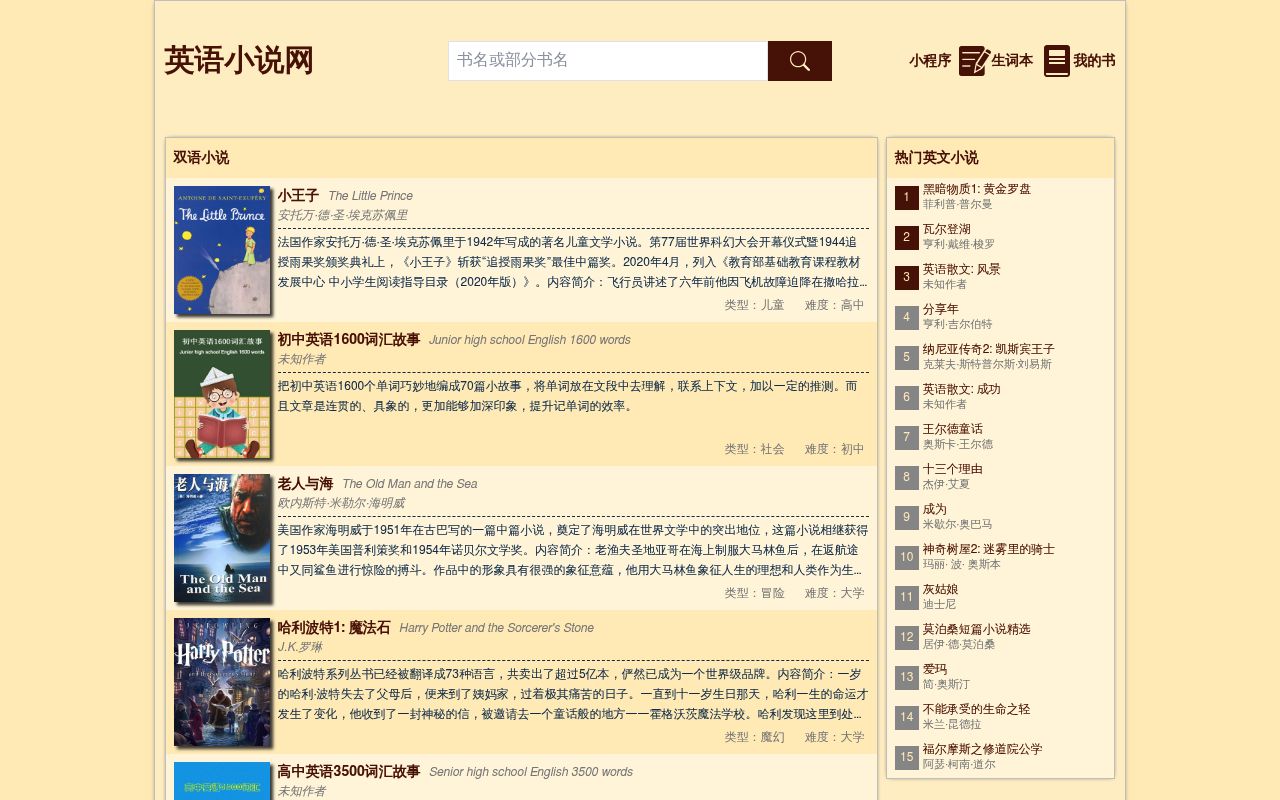Image resolution: width=1280 pixels, height=800 pixels.
Task: Select author 米歇尔·奥巴马 in ranking
Action: click(x=958, y=524)
